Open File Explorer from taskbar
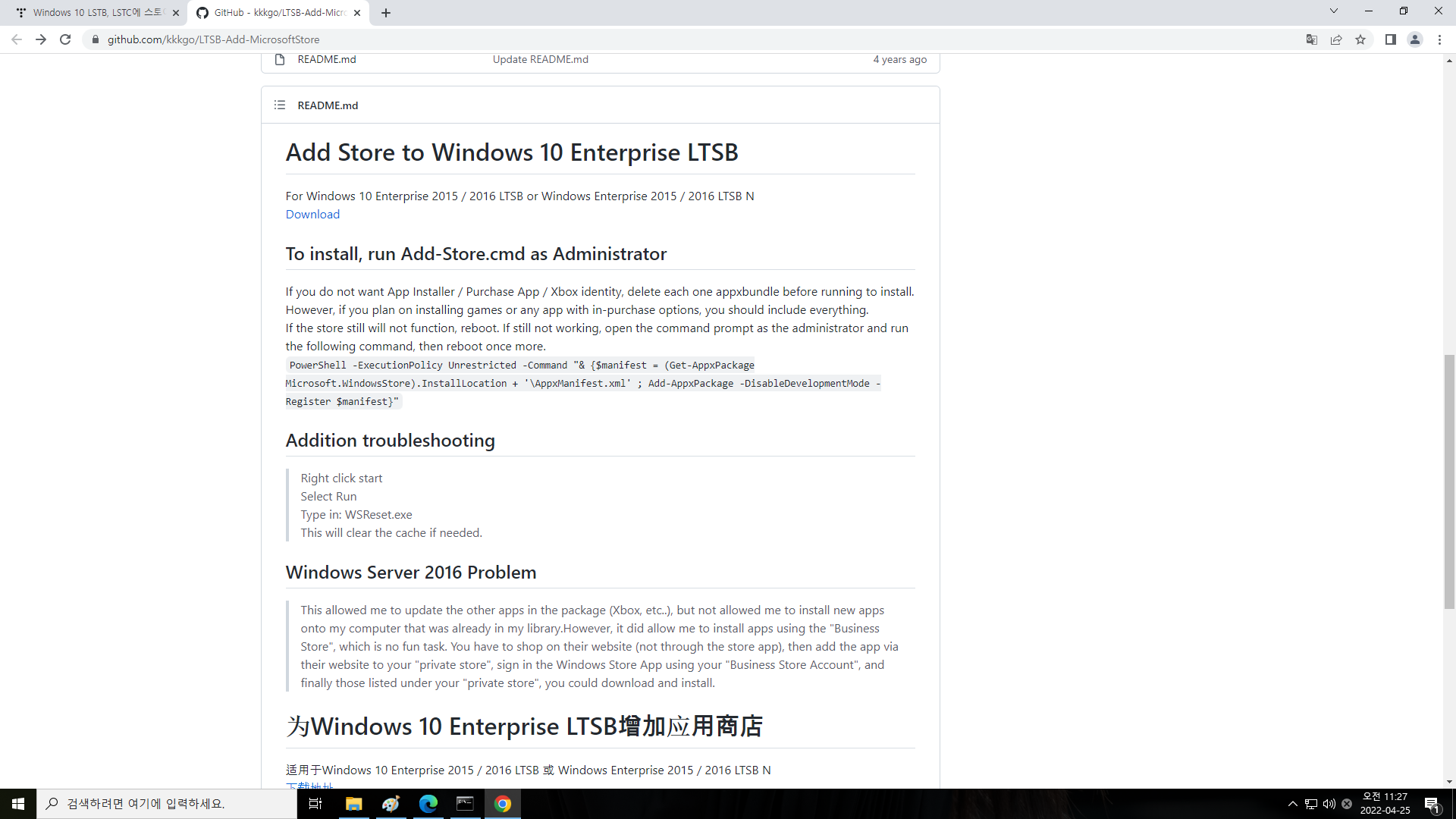 tap(353, 804)
